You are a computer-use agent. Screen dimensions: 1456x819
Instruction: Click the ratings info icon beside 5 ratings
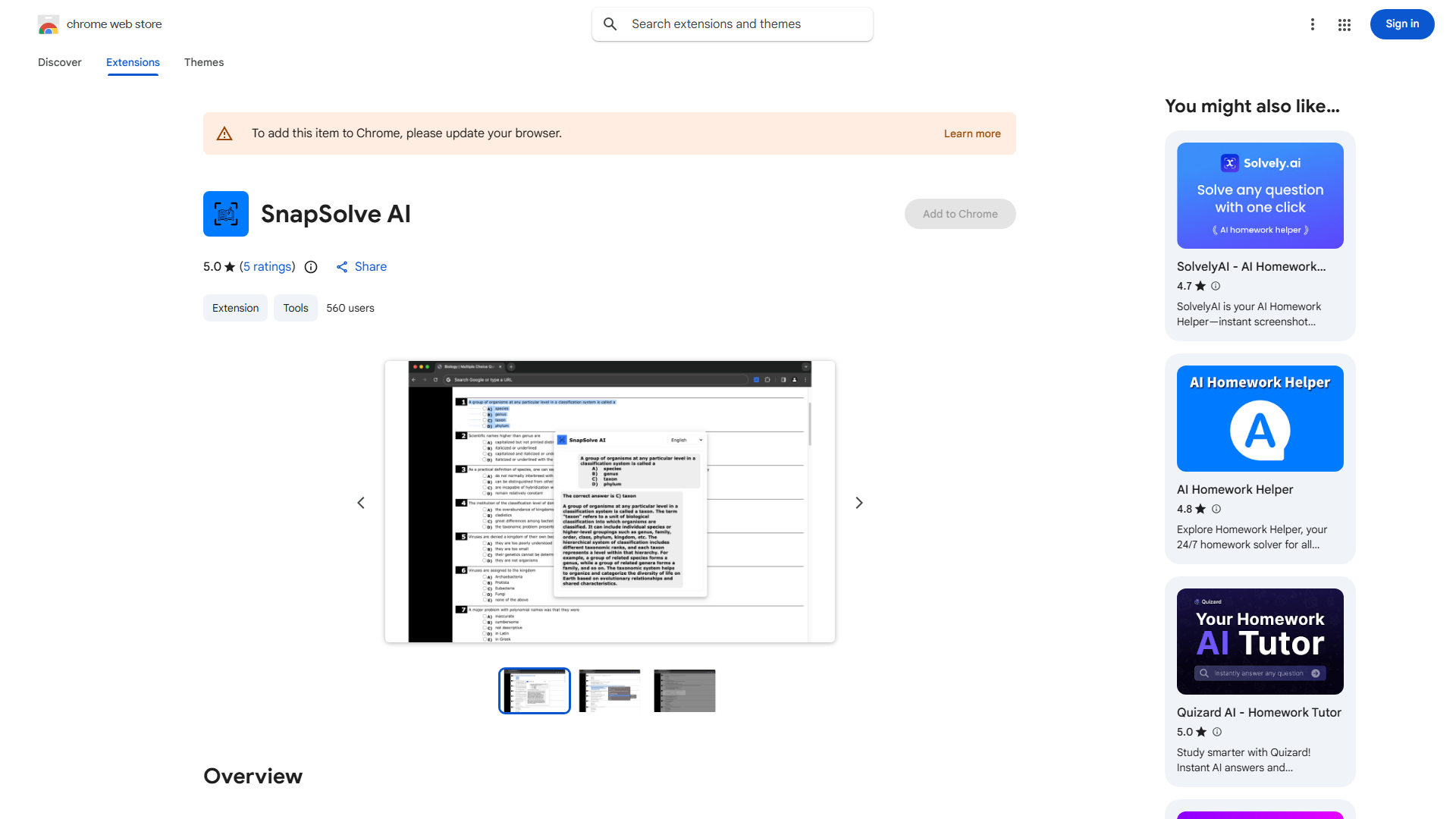coord(311,267)
